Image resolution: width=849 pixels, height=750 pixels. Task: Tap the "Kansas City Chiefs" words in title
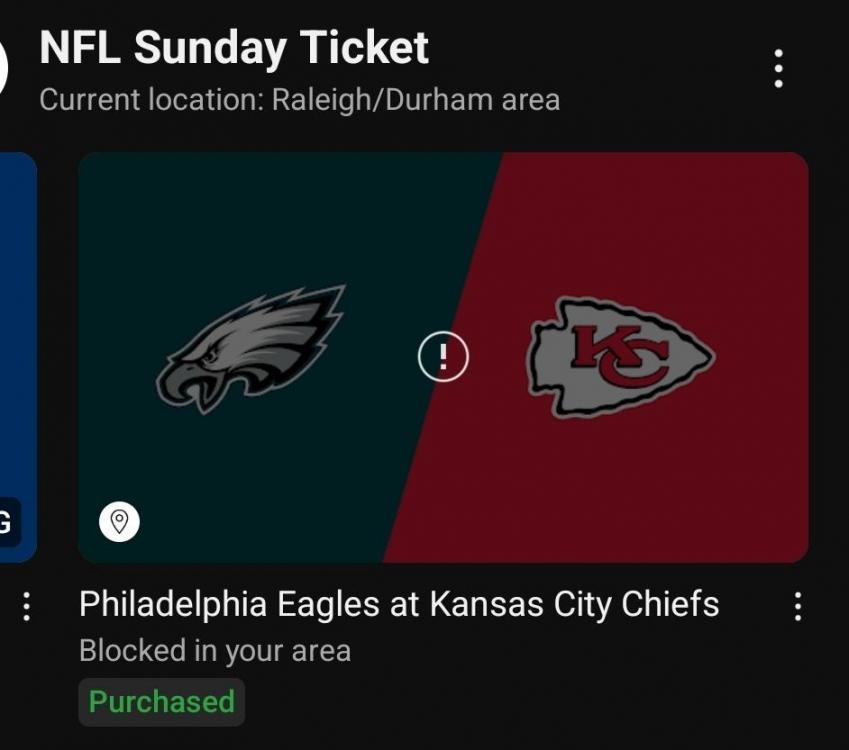(574, 604)
